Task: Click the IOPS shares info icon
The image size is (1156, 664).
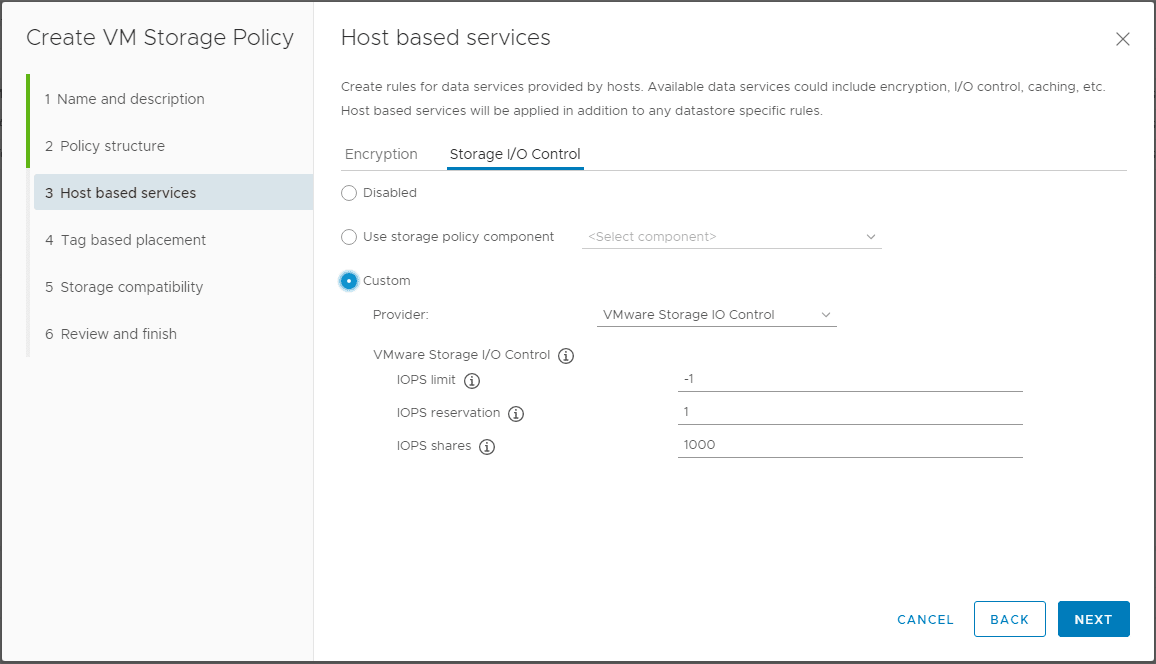Action: coord(487,447)
